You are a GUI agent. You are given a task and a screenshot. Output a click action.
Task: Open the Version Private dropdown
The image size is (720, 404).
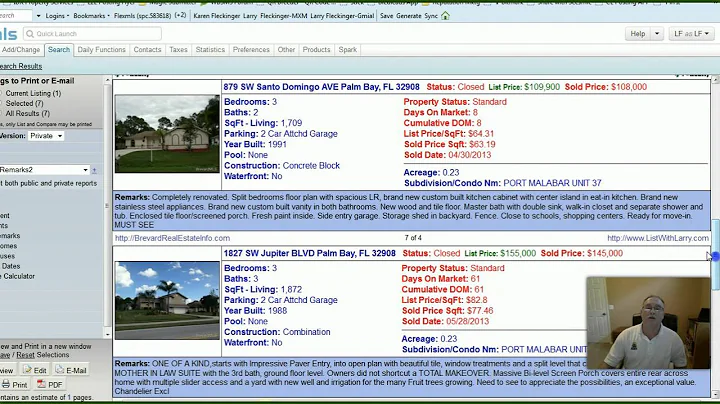coord(46,136)
